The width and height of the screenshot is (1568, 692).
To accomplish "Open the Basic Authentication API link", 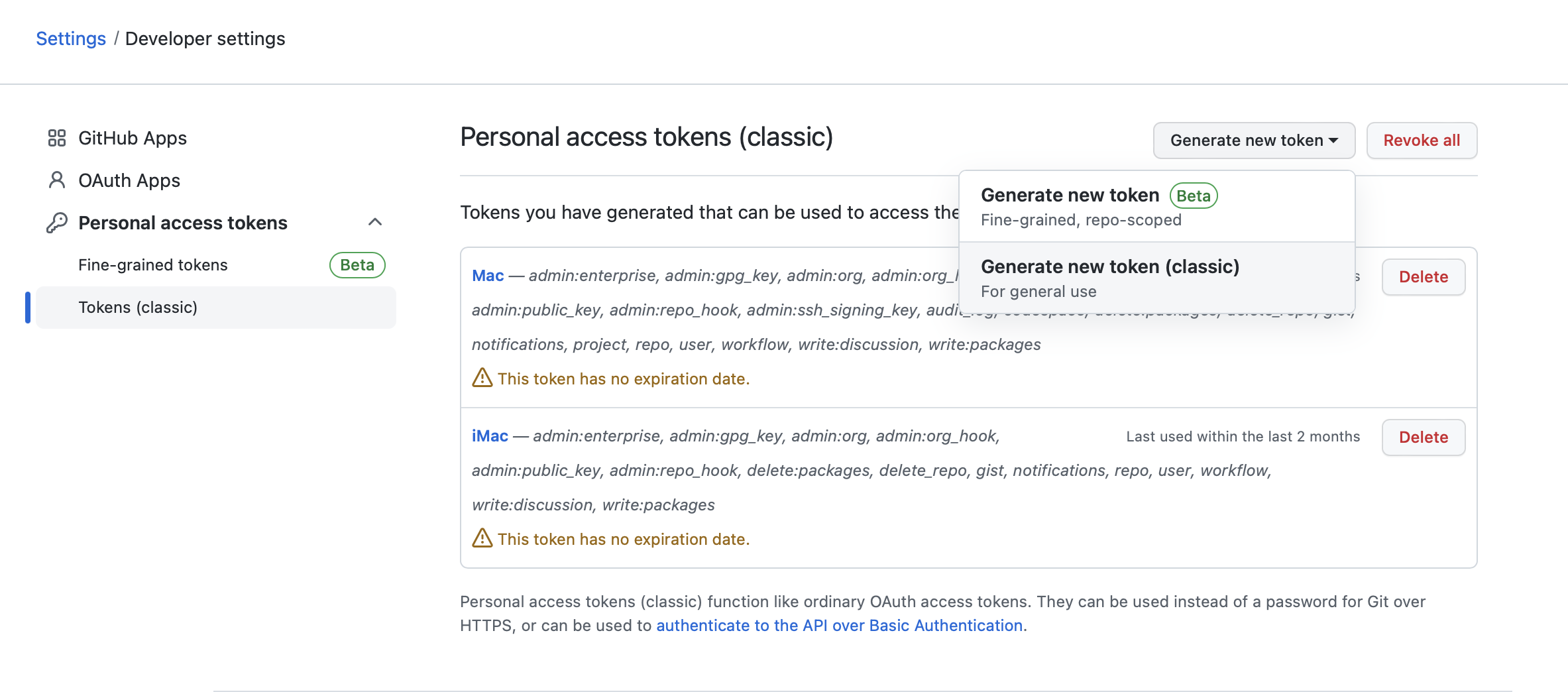I will (x=839, y=626).
